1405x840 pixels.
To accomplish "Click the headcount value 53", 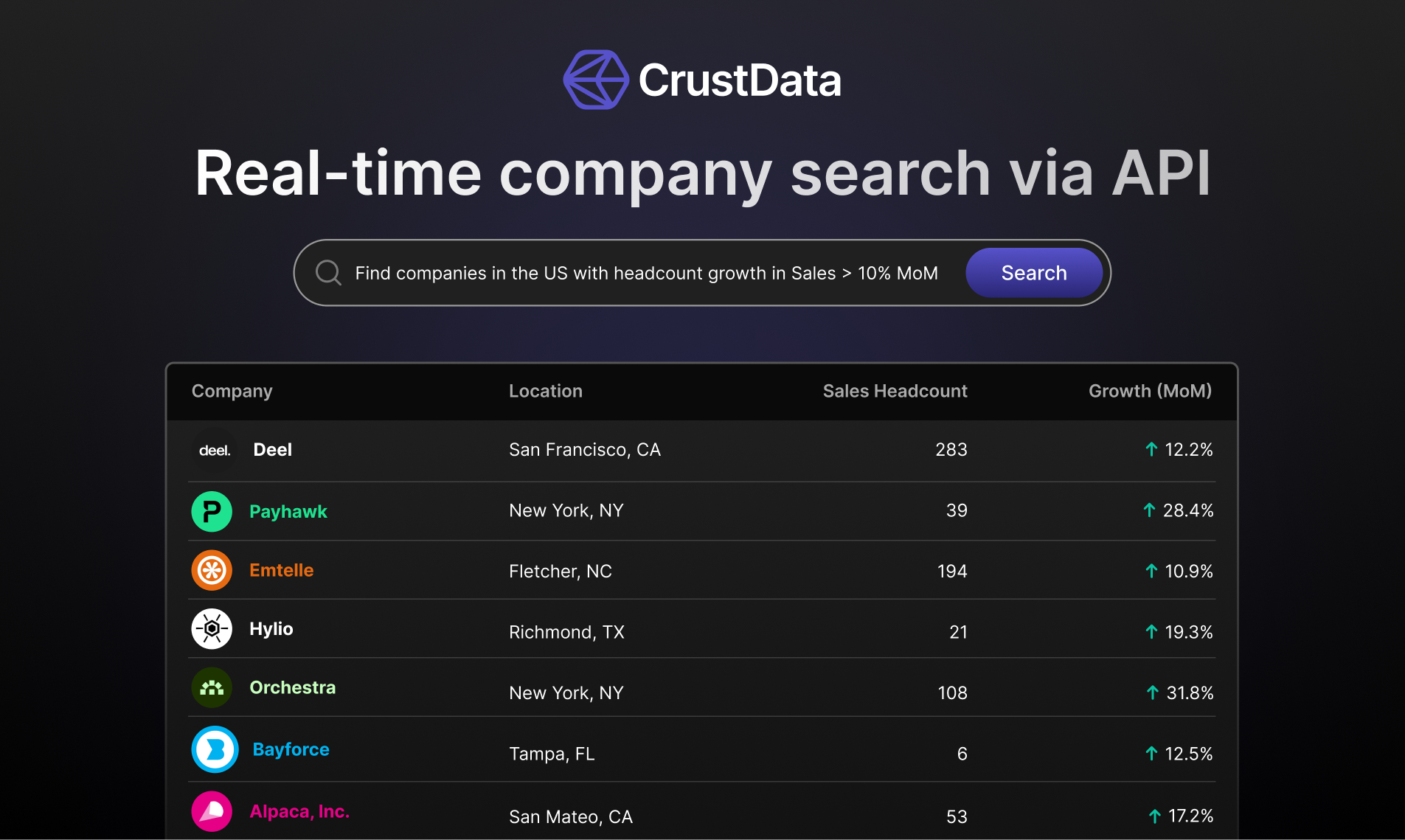I will (x=957, y=817).
